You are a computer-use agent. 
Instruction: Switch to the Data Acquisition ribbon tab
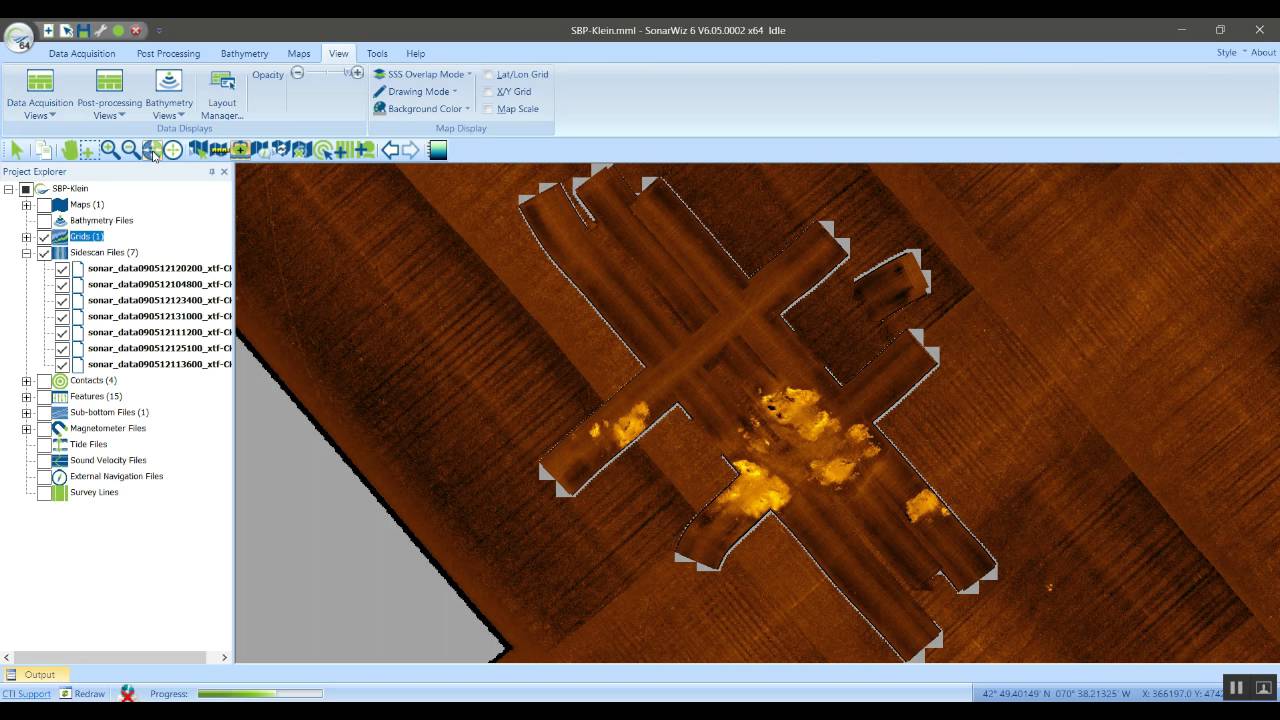82,54
